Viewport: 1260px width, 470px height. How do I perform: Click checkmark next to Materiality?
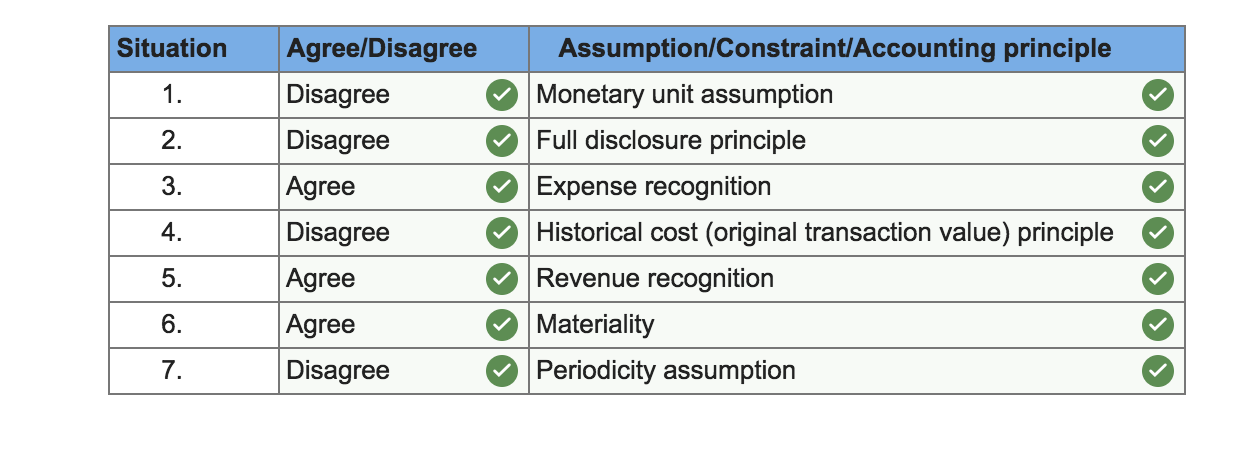click(1157, 325)
